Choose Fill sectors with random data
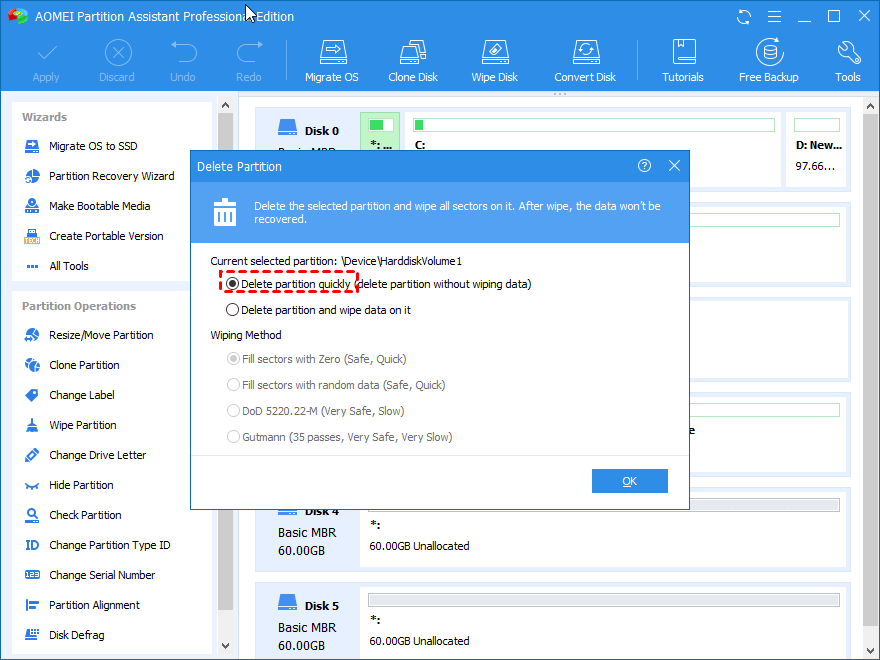880x660 pixels. (x=233, y=385)
